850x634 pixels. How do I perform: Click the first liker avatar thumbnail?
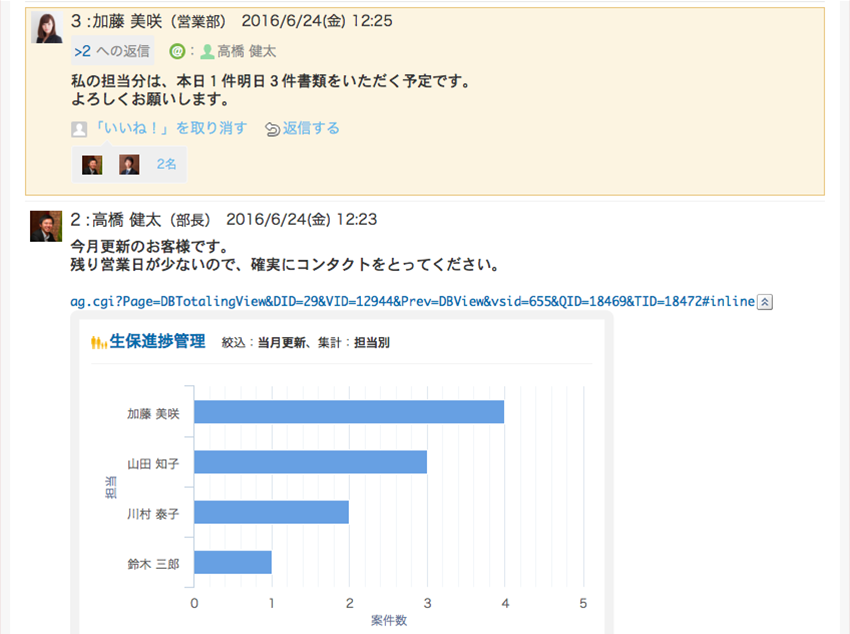92,165
